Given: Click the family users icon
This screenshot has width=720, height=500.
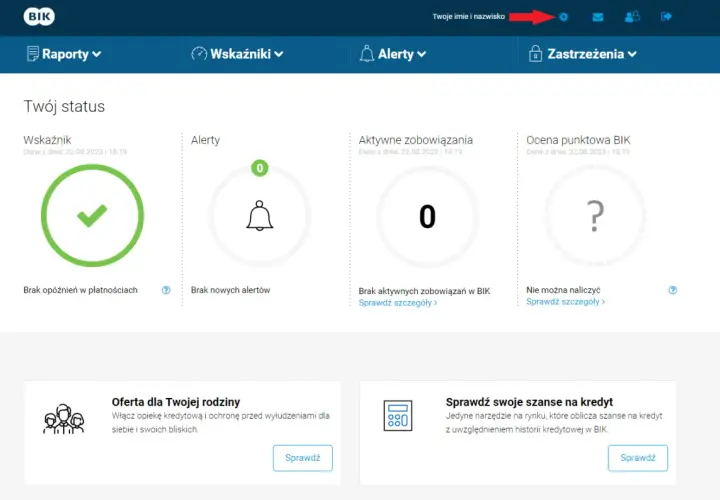Looking at the screenshot, I should pyautogui.click(x=632, y=17).
